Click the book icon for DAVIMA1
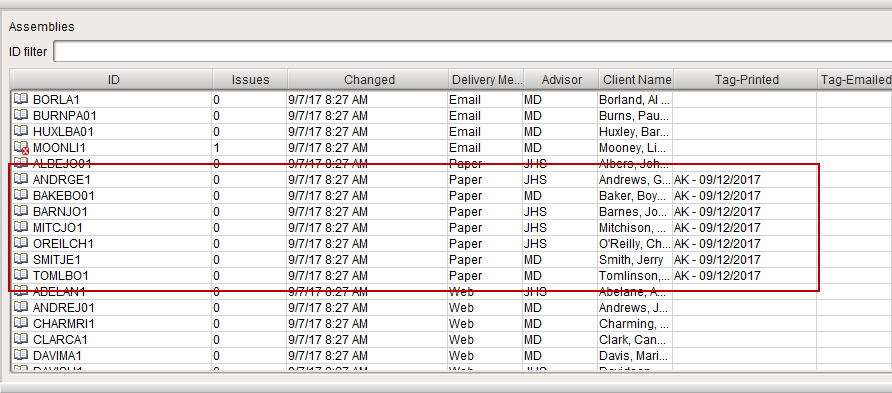The width and height of the screenshot is (892, 393). coord(21,355)
